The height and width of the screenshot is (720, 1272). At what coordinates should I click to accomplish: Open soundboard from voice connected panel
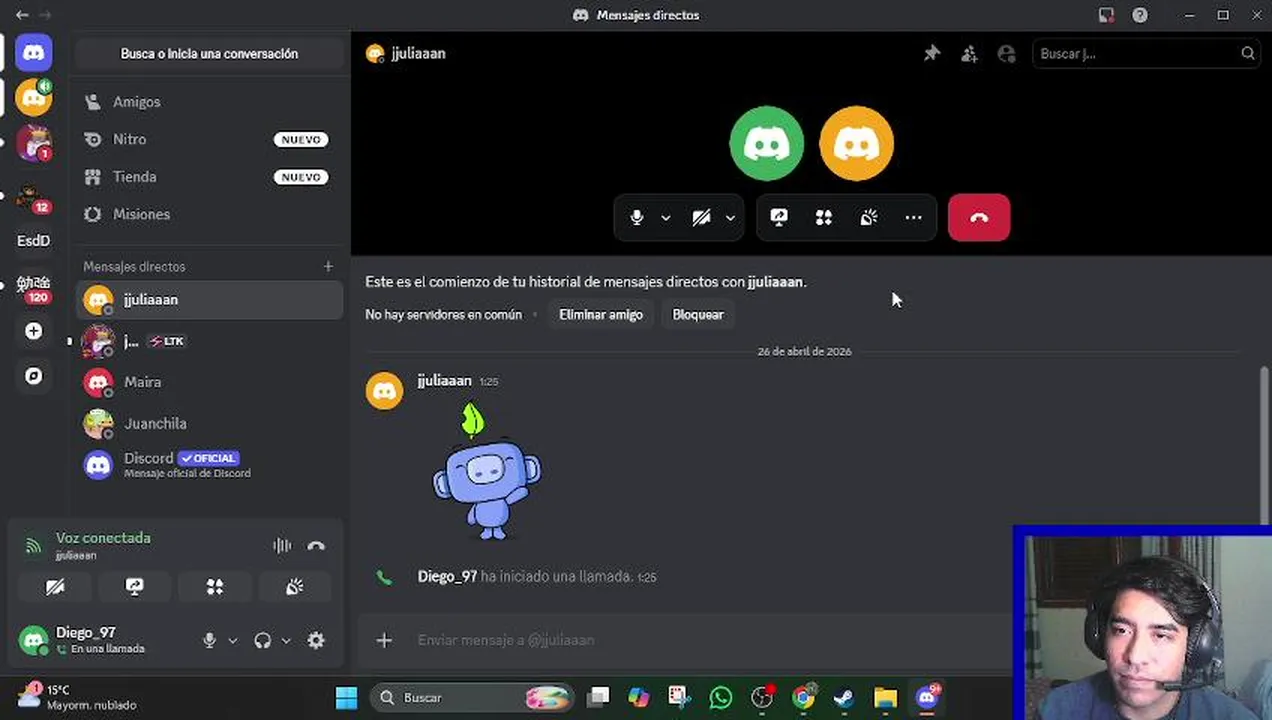click(x=295, y=587)
